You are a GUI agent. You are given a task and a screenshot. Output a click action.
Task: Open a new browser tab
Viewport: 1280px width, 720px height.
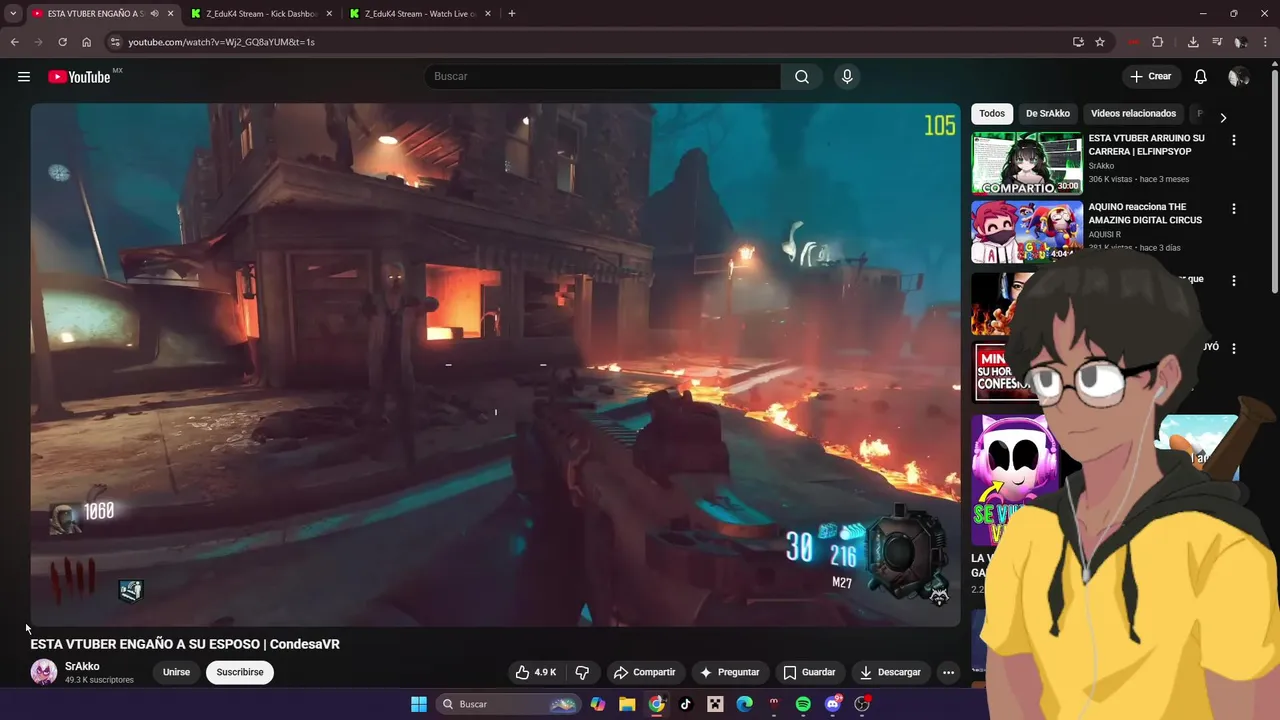click(512, 14)
